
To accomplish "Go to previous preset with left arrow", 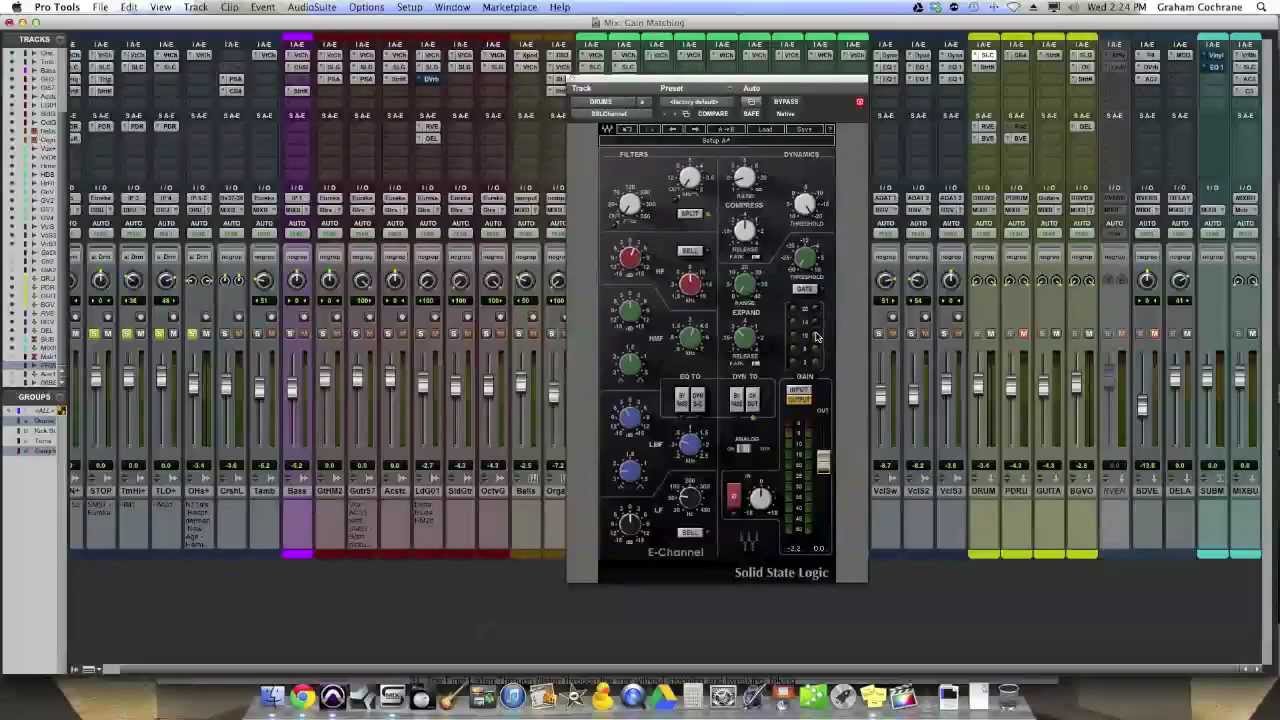I will (x=672, y=129).
